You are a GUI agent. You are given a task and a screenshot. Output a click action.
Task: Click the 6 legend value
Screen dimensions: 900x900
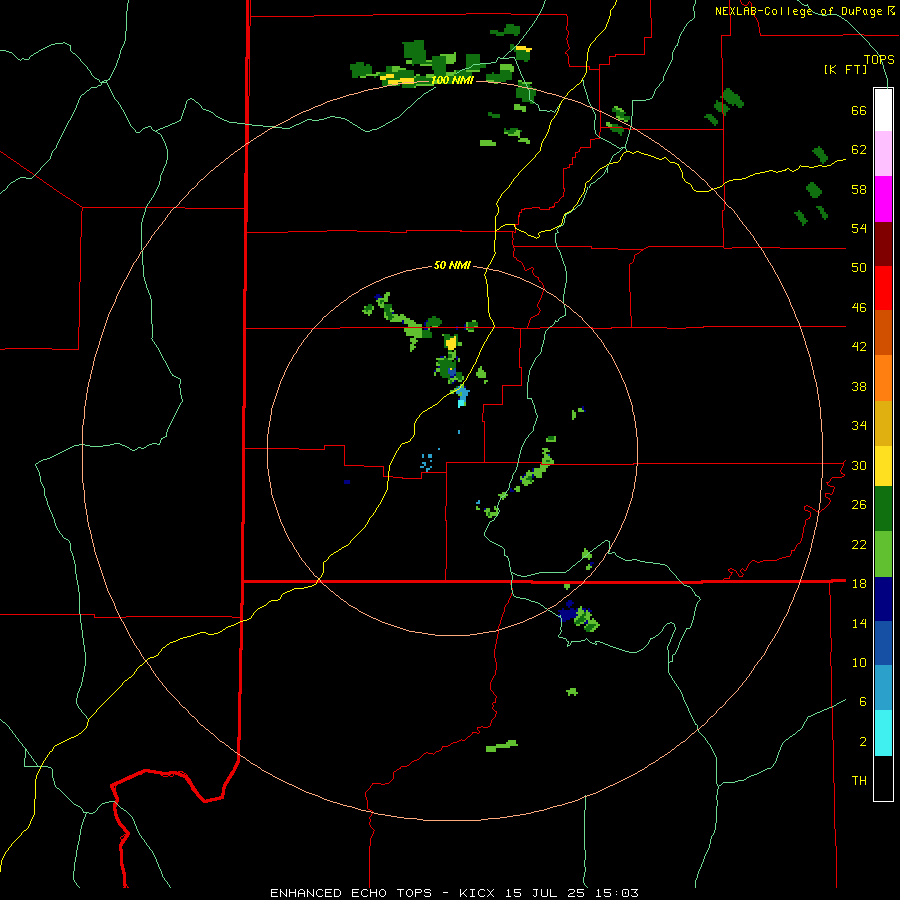(863, 702)
